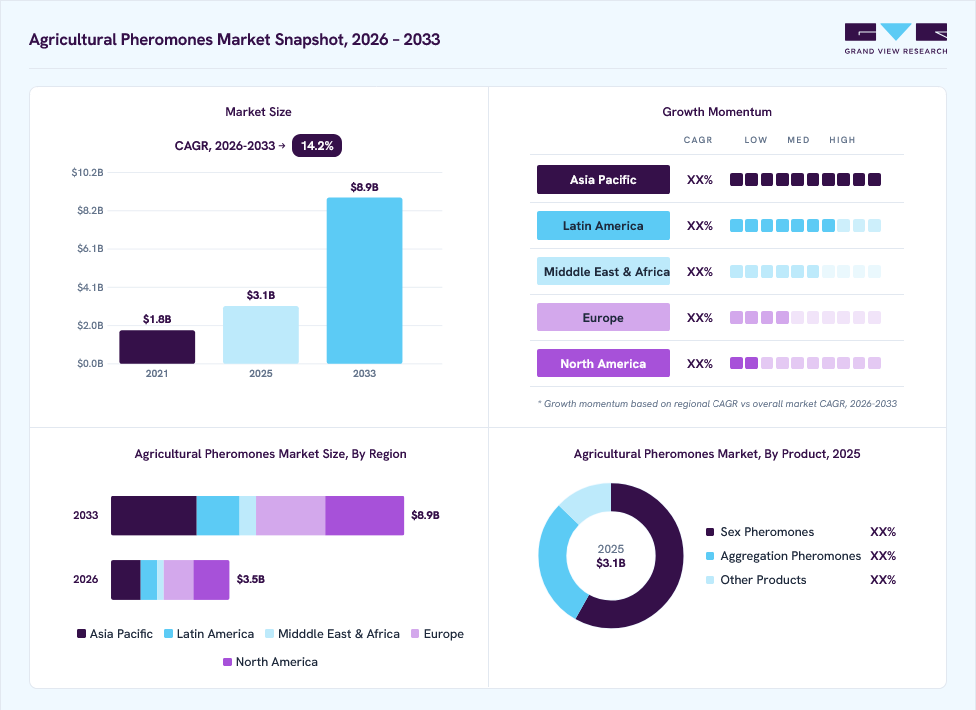Viewport: 976px width, 710px height.
Task: Click the North America segment of 2026 bar
Action: click(x=212, y=579)
